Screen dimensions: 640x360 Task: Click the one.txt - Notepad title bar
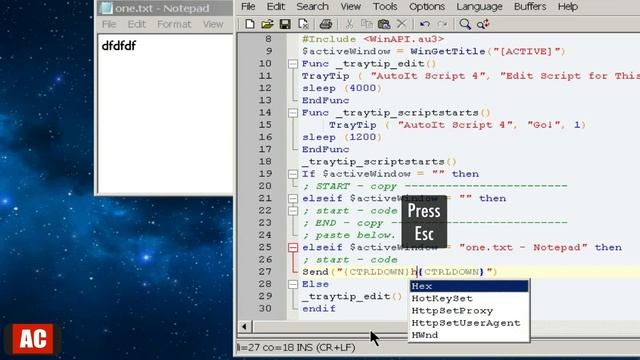pyautogui.click(x=165, y=8)
